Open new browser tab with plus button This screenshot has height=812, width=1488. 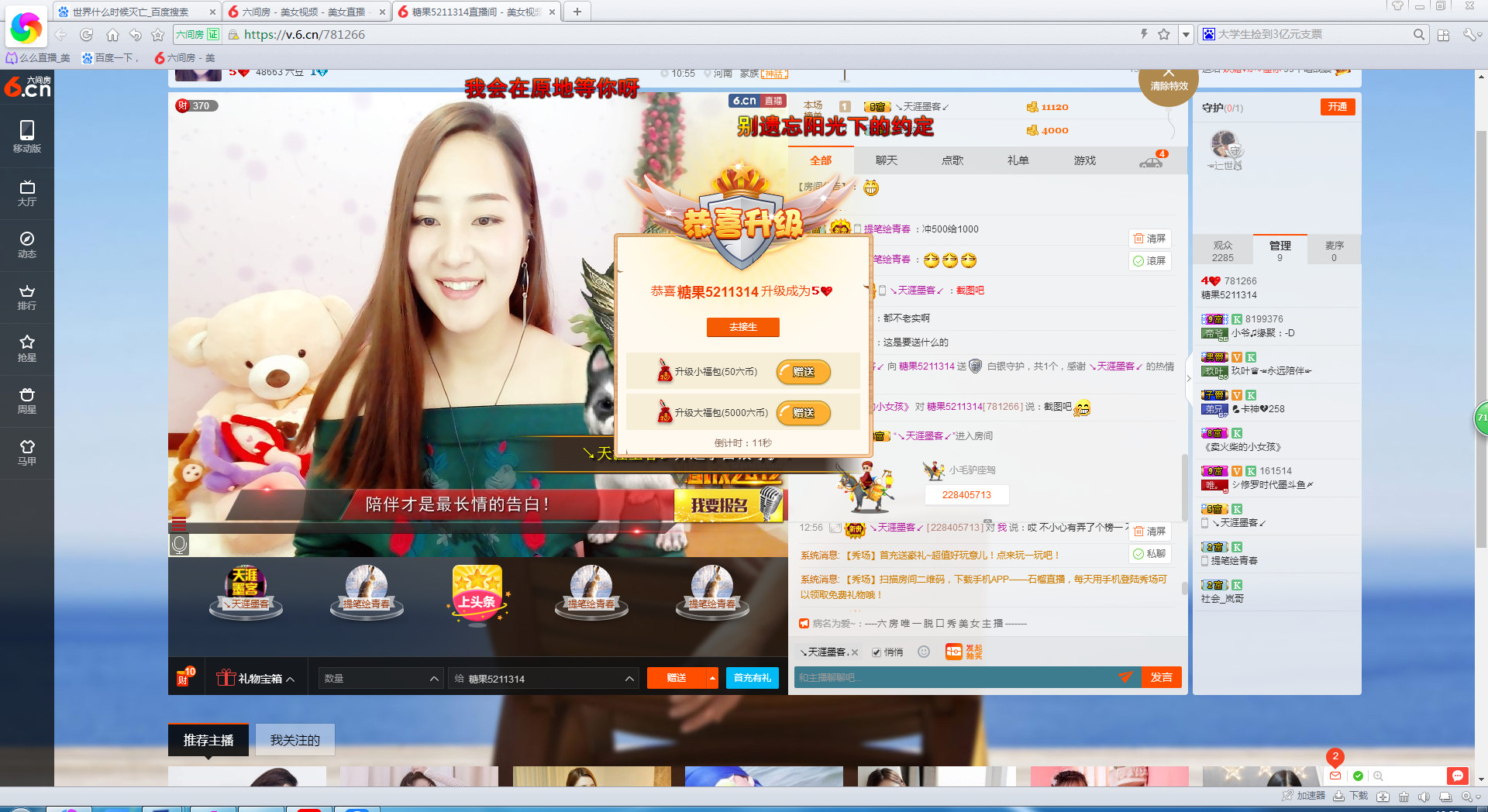pos(577,11)
